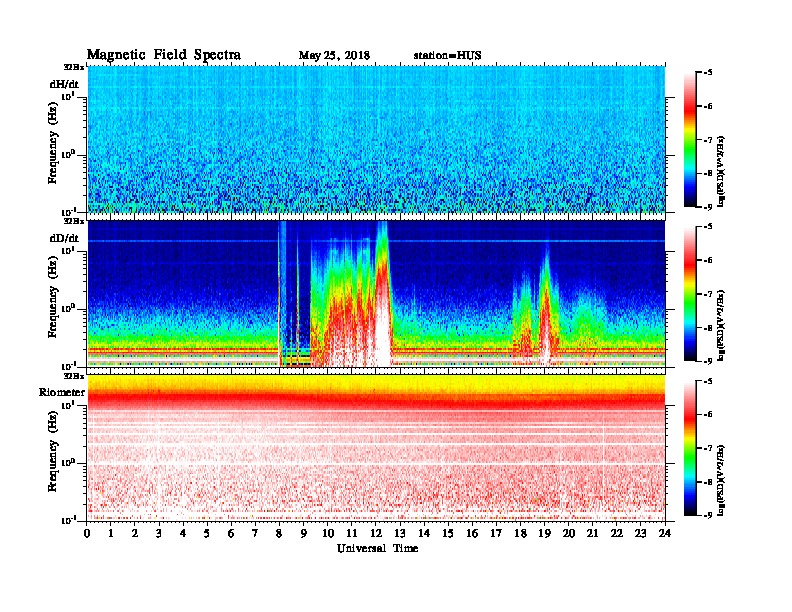Click hour tick label "3" on time axis

pyautogui.click(x=159, y=534)
